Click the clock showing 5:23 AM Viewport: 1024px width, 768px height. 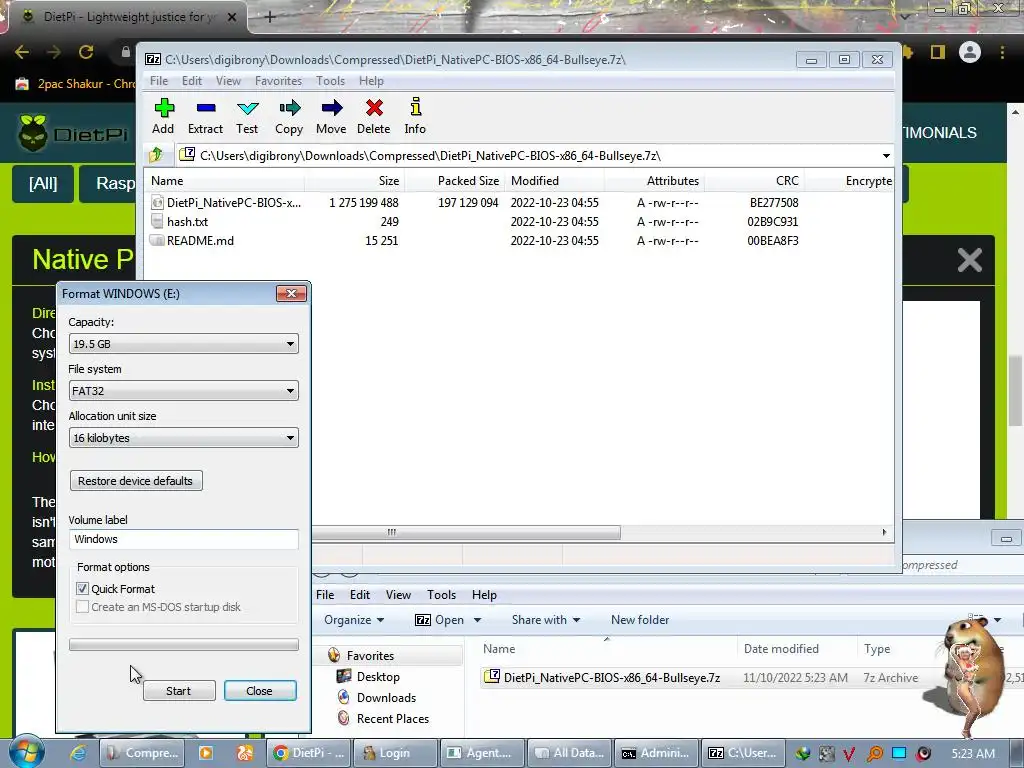coord(973,754)
